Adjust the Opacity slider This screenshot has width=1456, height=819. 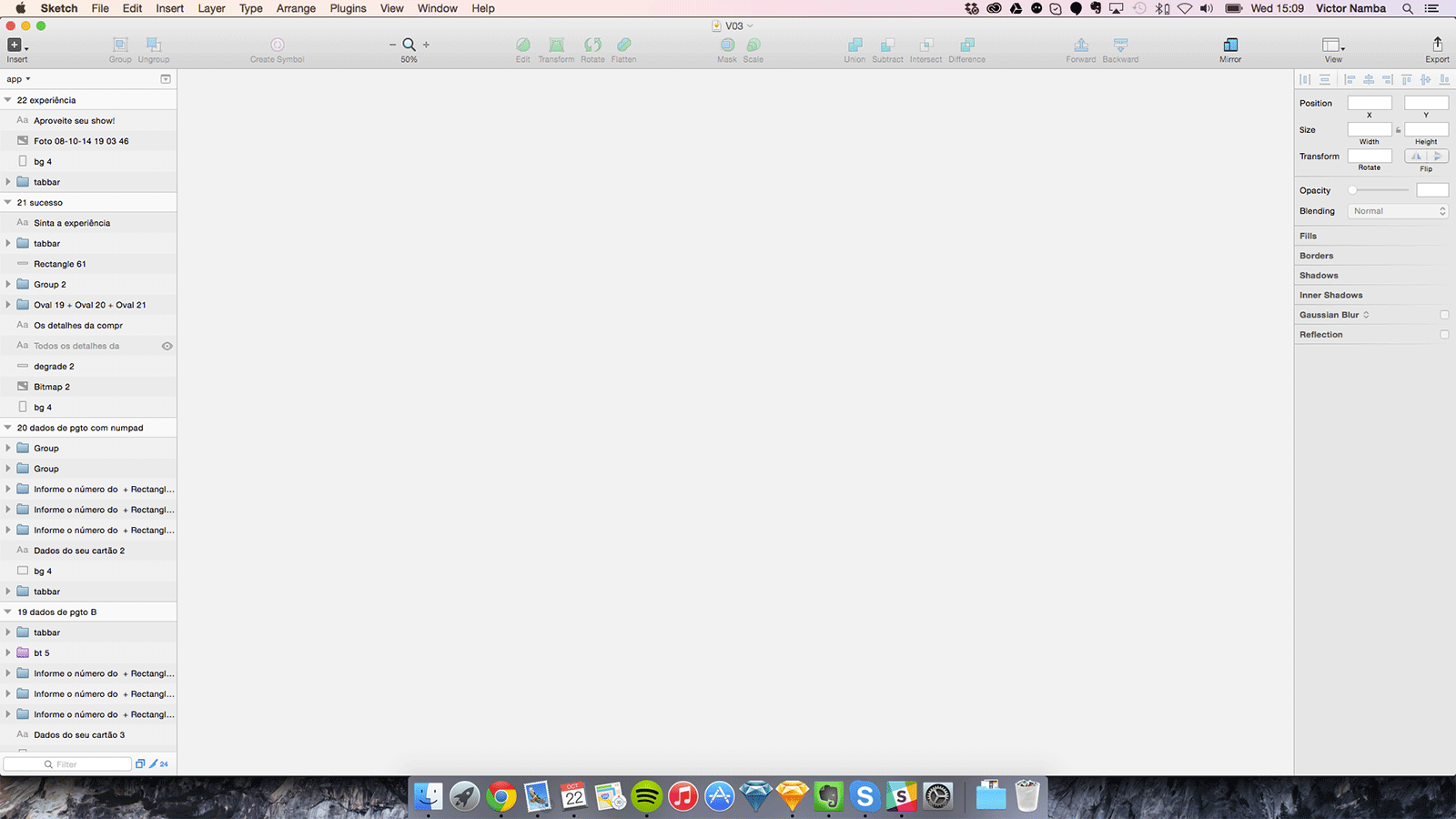coord(1379,190)
